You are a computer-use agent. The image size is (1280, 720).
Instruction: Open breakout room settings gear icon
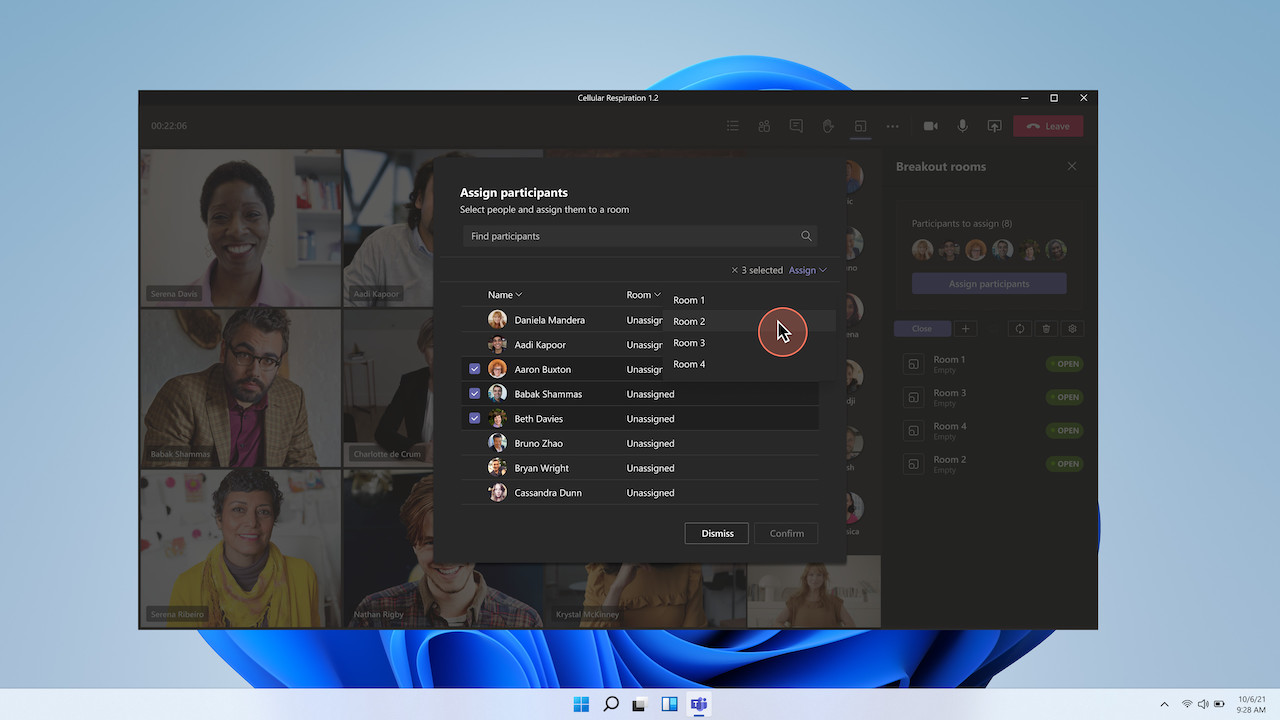click(x=1072, y=328)
